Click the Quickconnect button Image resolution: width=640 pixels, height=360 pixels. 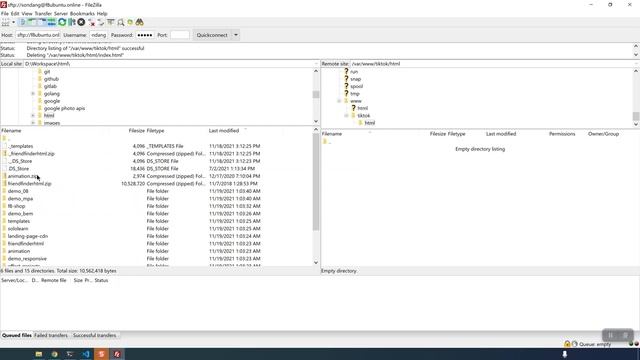coord(212,35)
